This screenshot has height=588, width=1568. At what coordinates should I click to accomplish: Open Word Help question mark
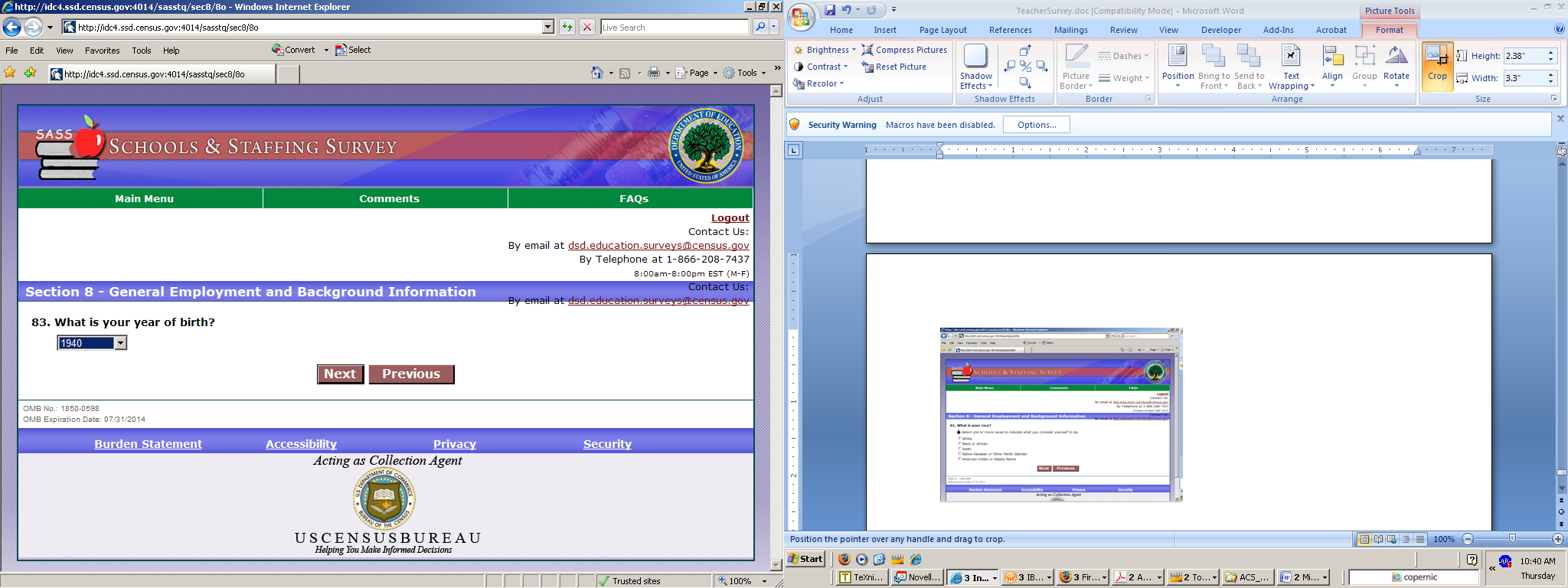1560,29
